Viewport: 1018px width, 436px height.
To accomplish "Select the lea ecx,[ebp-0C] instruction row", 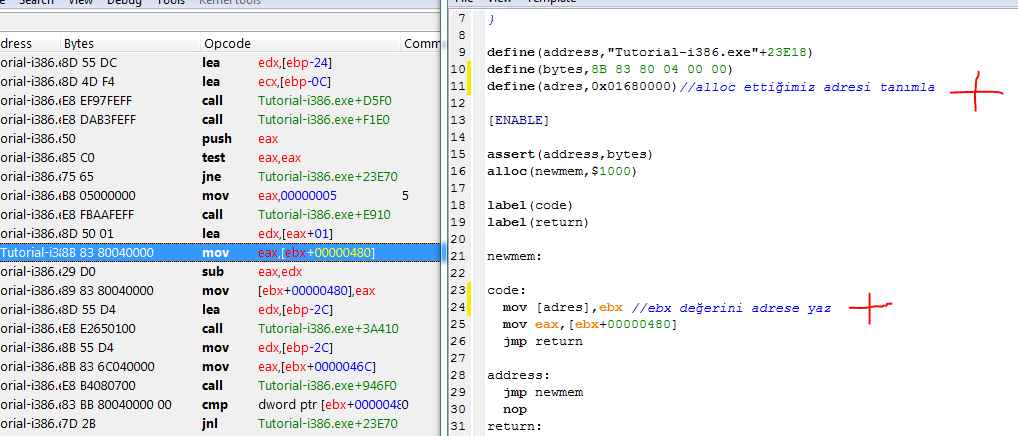I will (x=219, y=82).
